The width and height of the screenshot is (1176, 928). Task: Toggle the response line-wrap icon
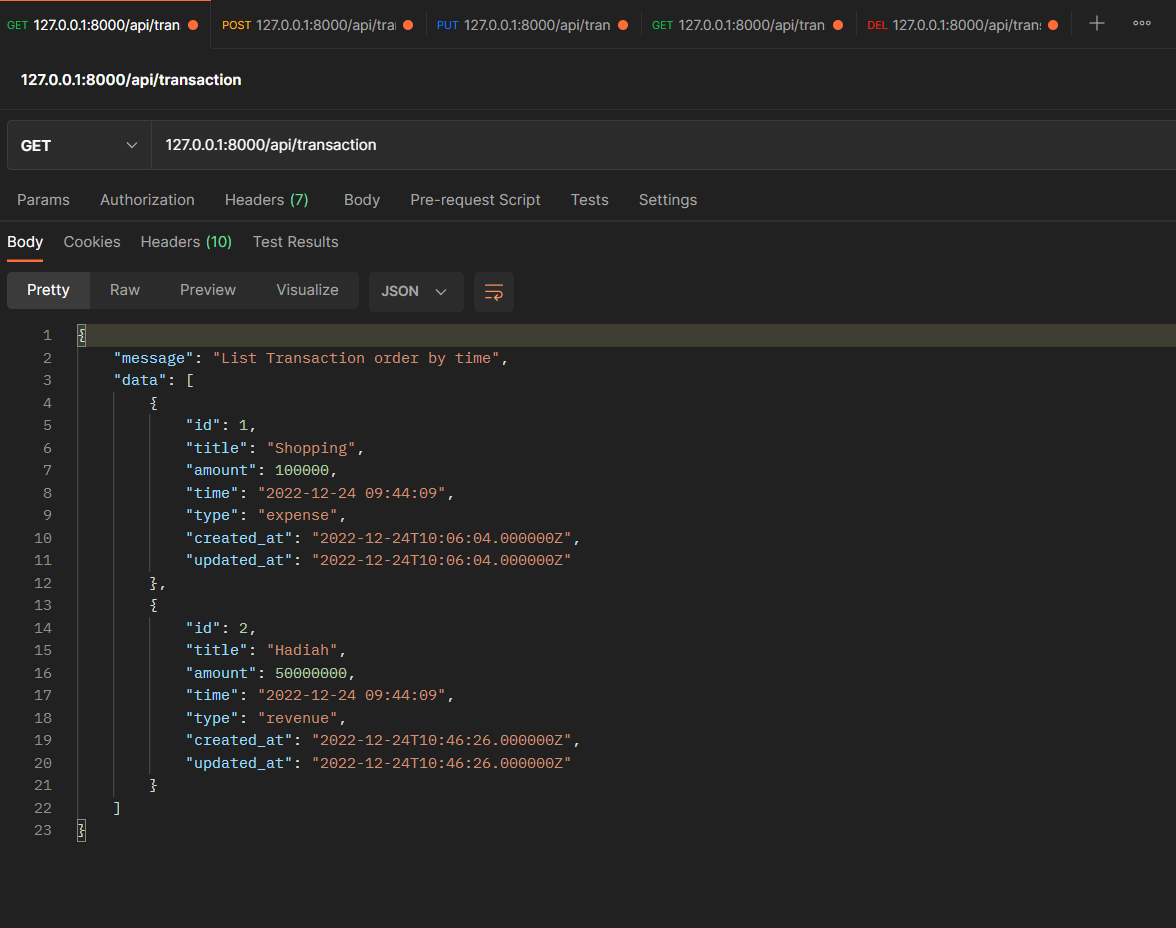tap(494, 292)
